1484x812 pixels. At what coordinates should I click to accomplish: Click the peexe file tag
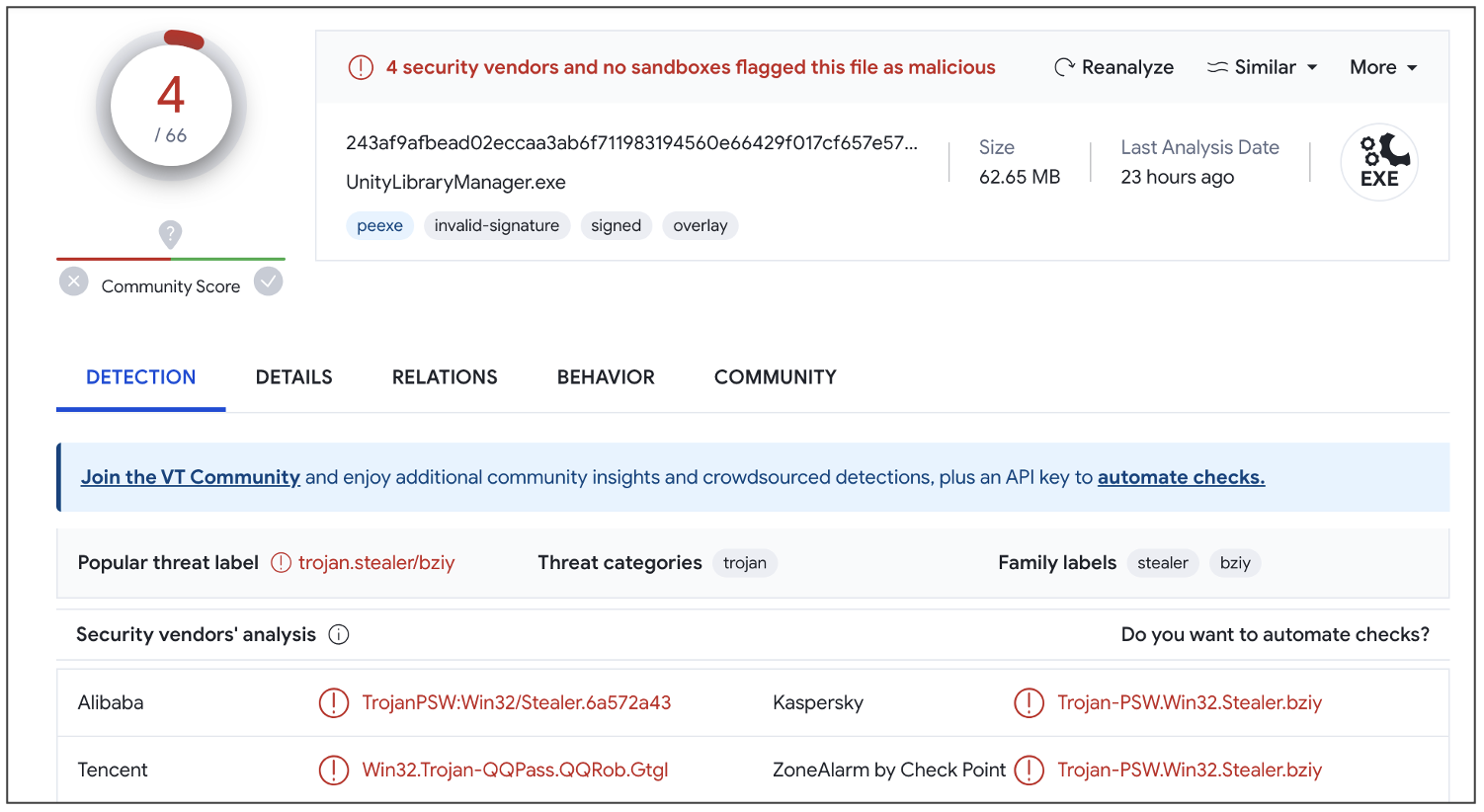coord(379,226)
